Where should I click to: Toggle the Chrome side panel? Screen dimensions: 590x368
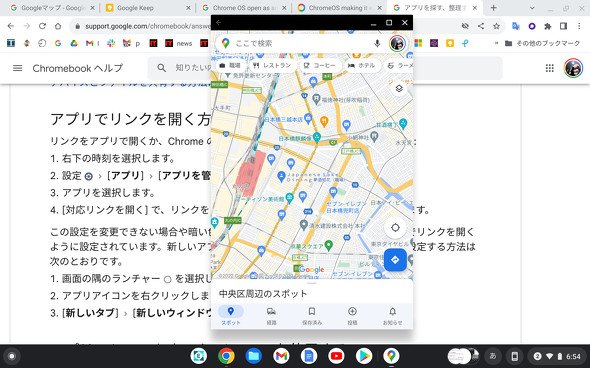(x=563, y=26)
